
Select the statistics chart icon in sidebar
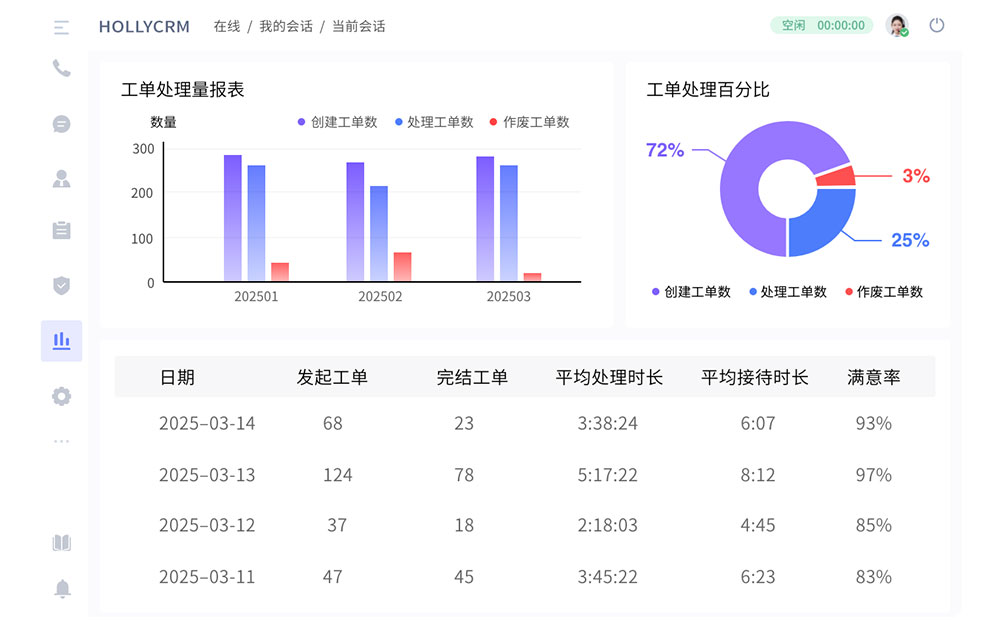click(x=61, y=340)
